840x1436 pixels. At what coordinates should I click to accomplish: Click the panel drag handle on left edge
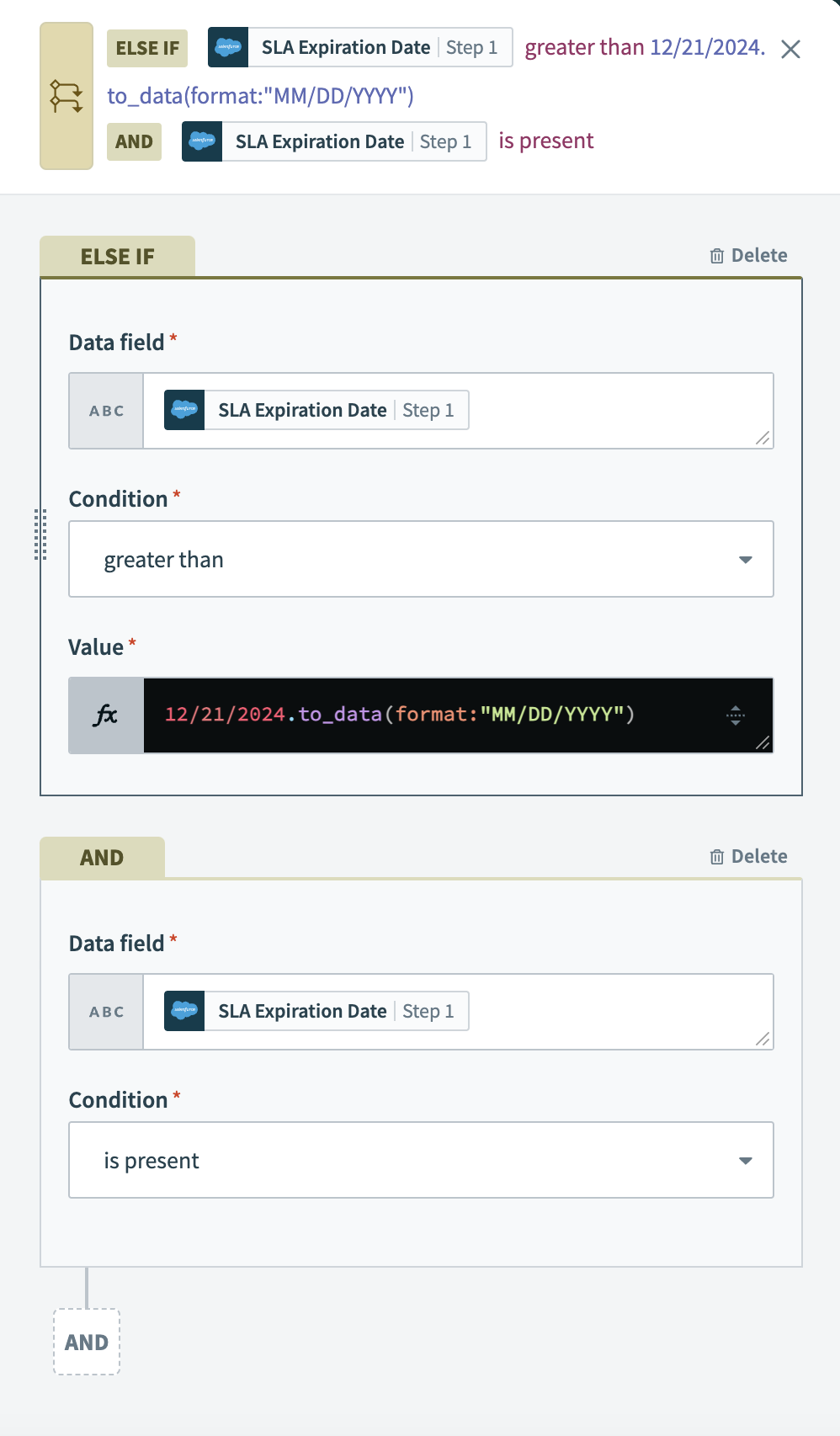point(40,535)
